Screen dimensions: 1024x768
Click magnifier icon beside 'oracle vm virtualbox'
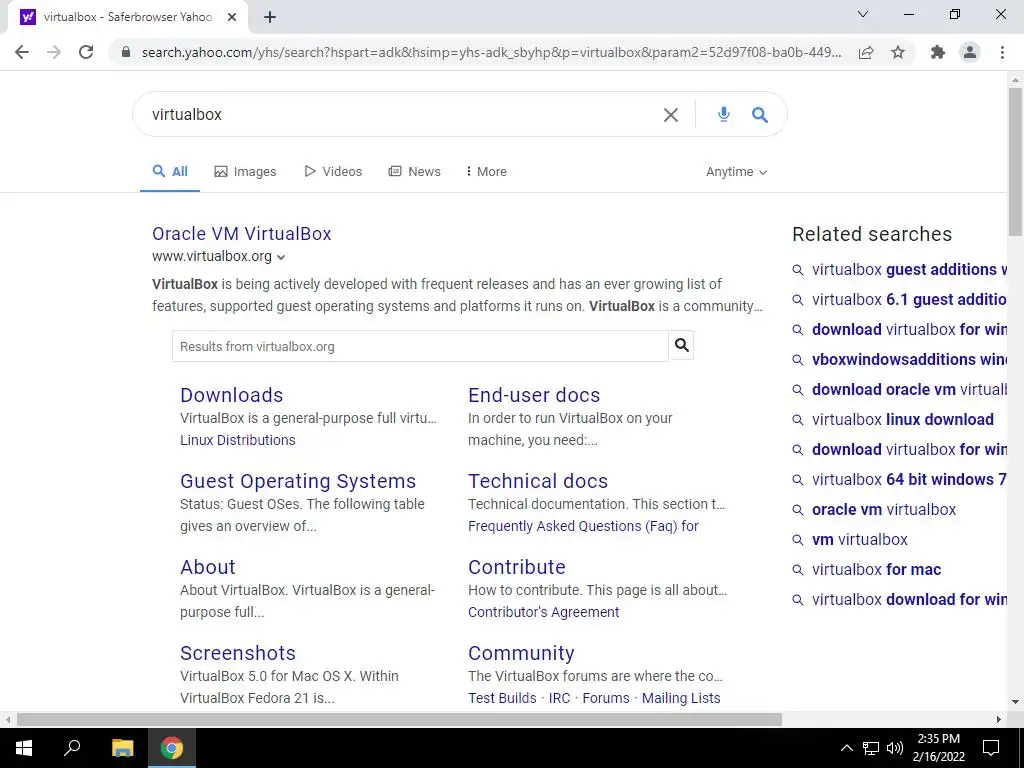(797, 510)
